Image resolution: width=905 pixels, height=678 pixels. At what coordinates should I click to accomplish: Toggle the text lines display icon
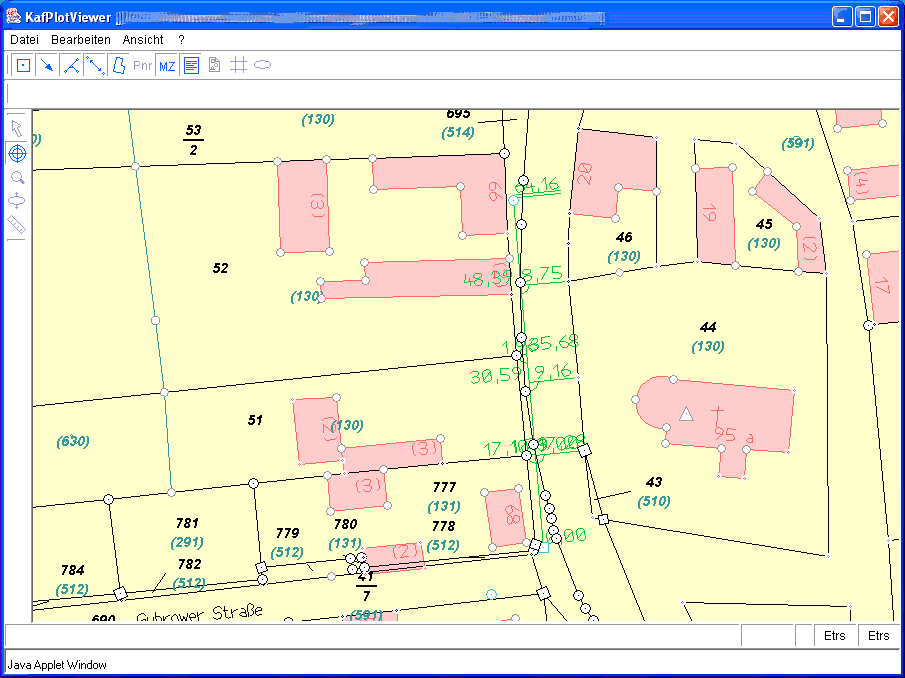click(191, 66)
